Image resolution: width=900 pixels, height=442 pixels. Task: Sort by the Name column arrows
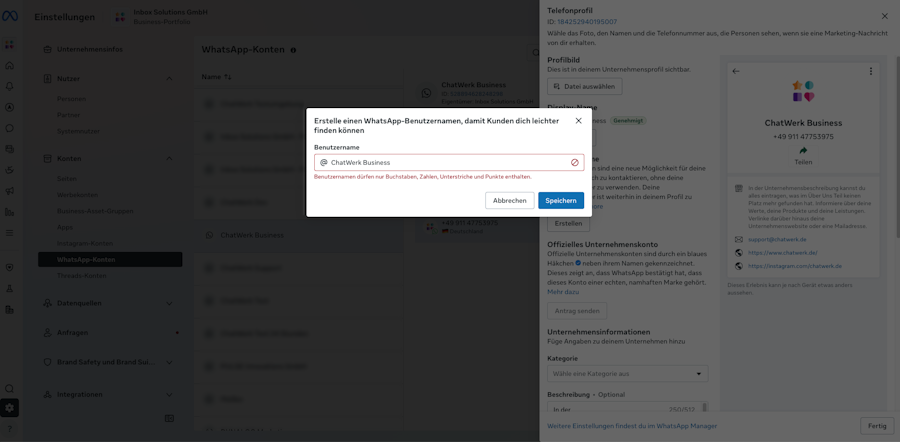pos(228,77)
